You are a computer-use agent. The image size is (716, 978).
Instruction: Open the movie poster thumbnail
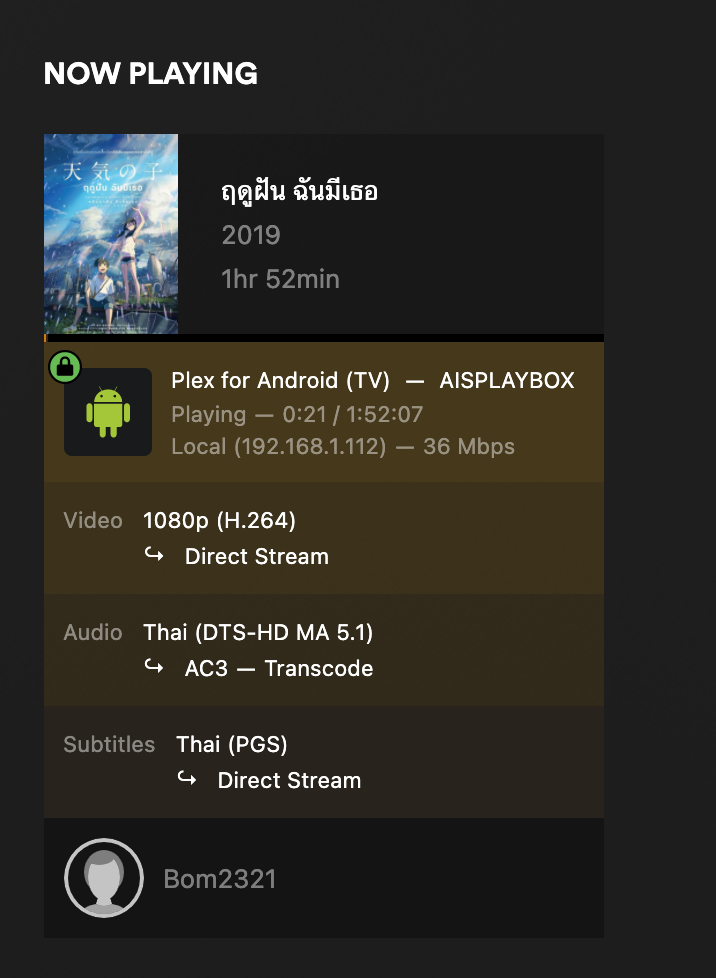click(111, 234)
